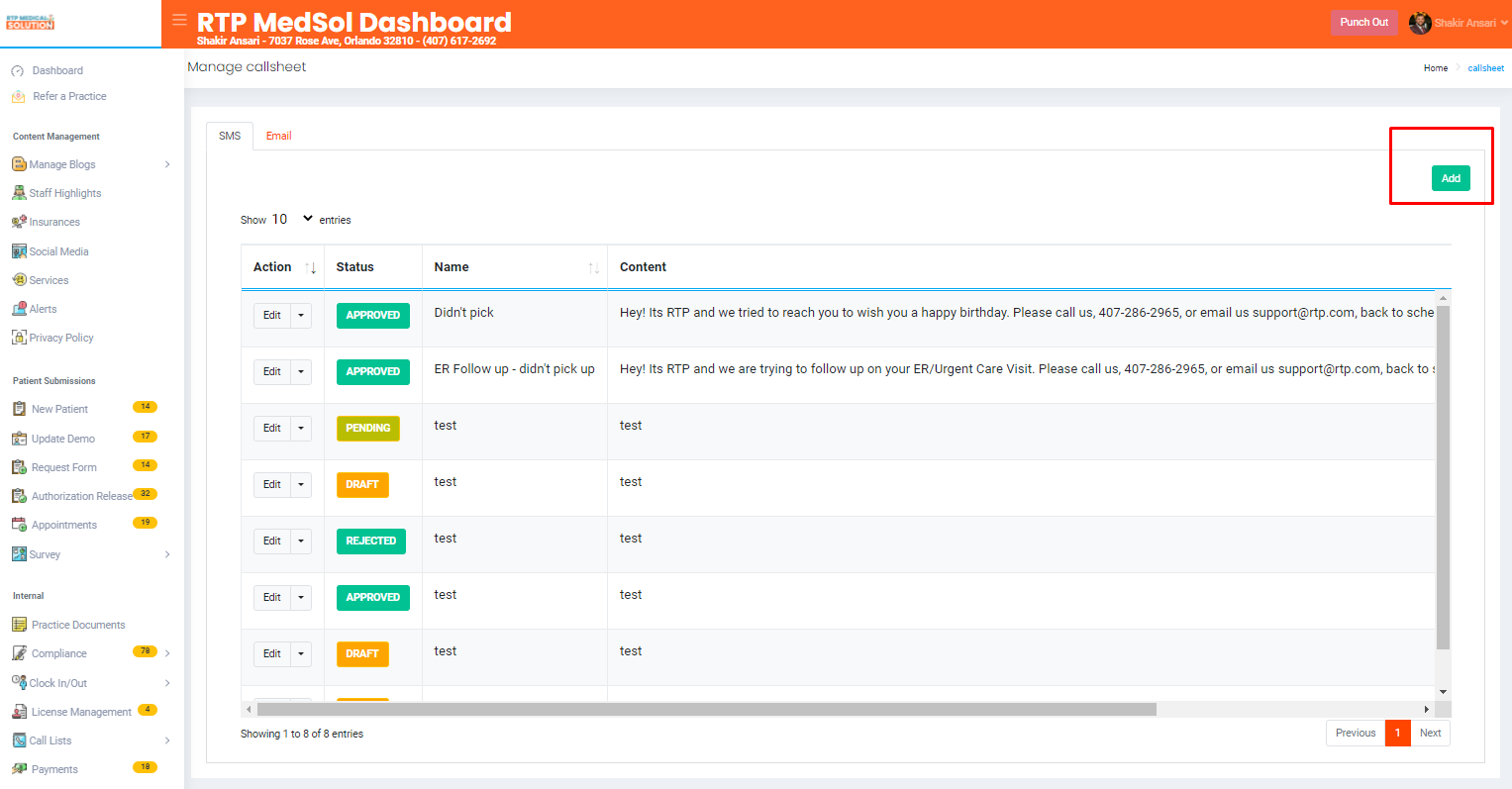Go to Staff Highlights section
Screen dimensions: 1512x789
point(65,193)
